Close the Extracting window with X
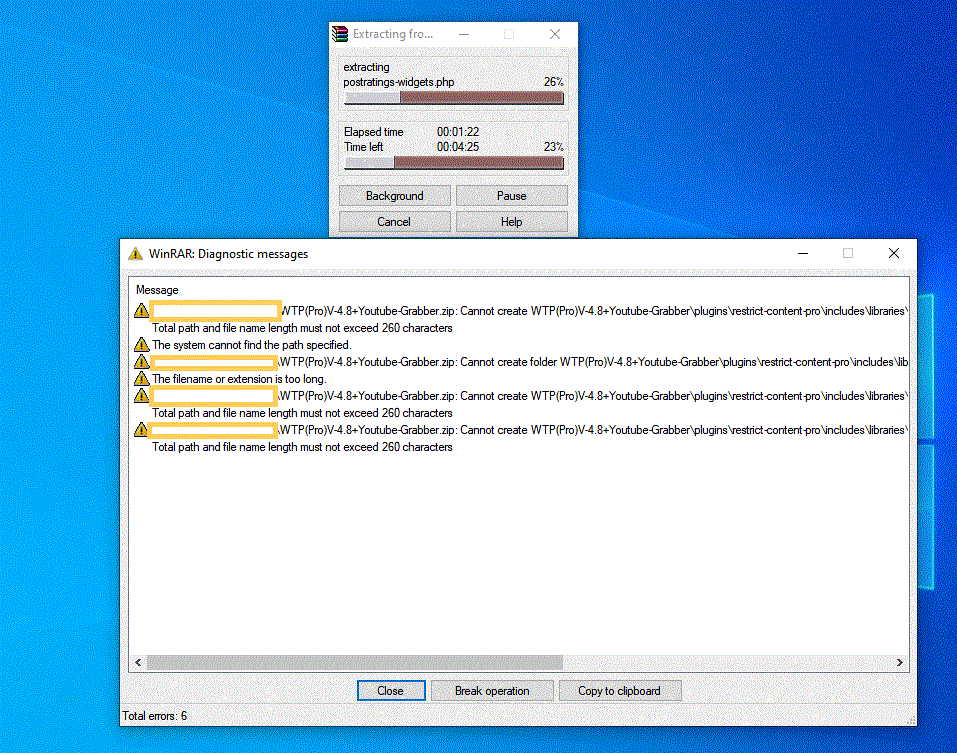Image resolution: width=957 pixels, height=753 pixels. (555, 34)
